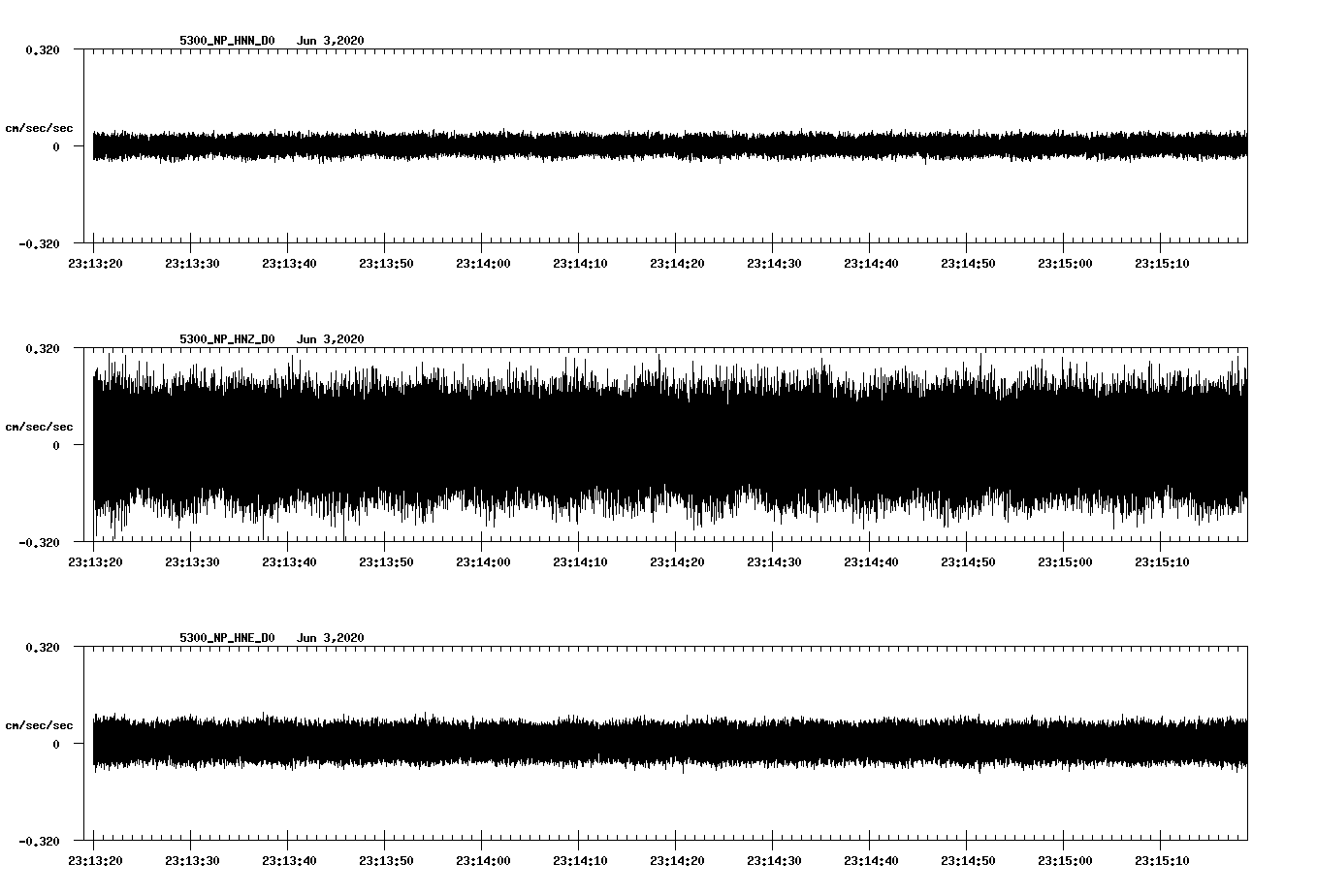Click the 23:13:50 time label under HNN plot
Image resolution: width=1317 pixels, height=896 pixels.
386,263
